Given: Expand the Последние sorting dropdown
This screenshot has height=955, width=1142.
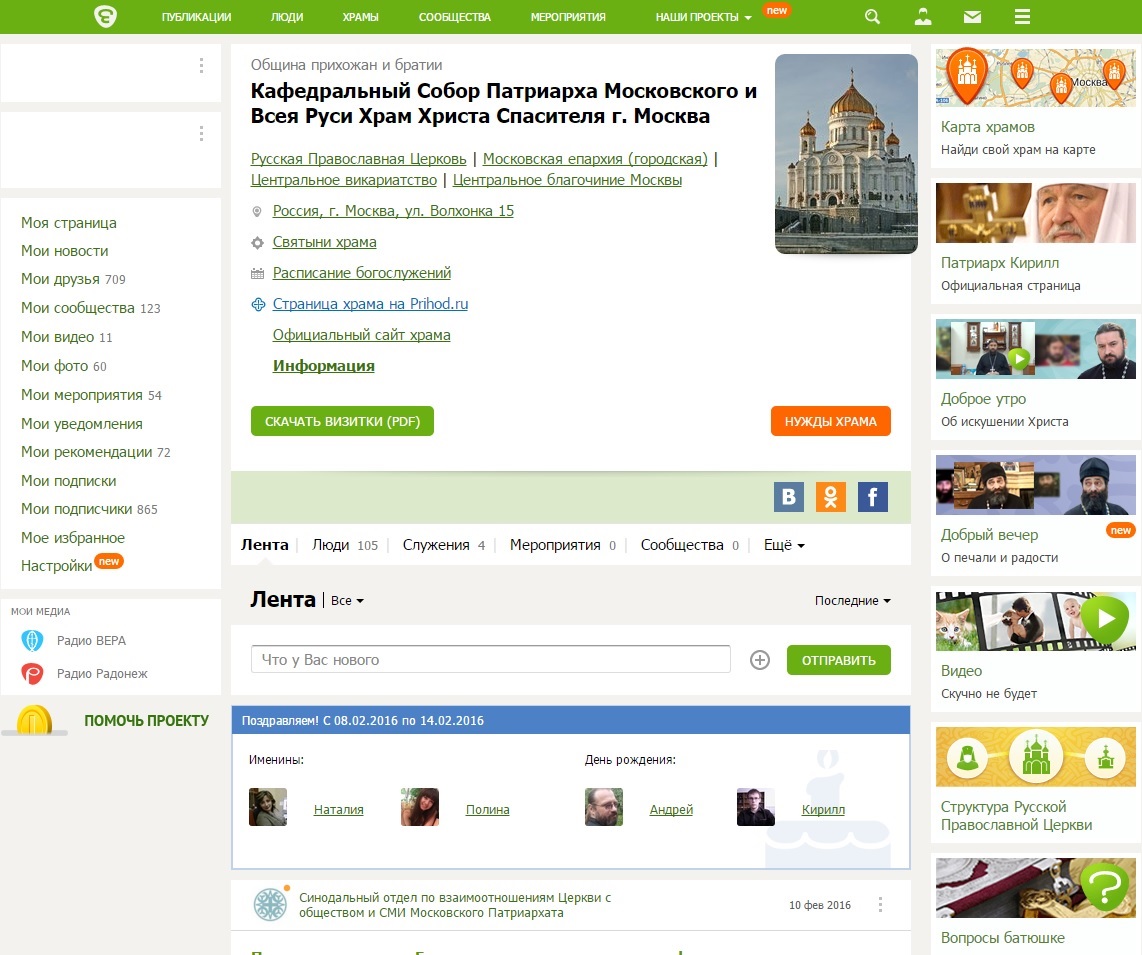Looking at the screenshot, I should point(852,601).
